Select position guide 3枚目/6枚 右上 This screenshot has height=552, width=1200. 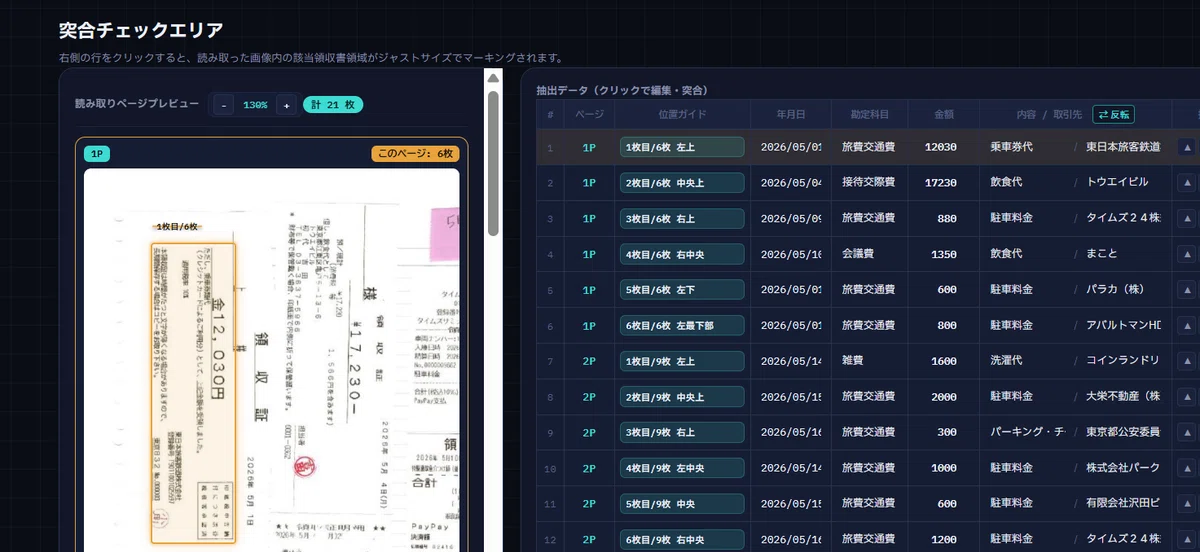point(682,218)
